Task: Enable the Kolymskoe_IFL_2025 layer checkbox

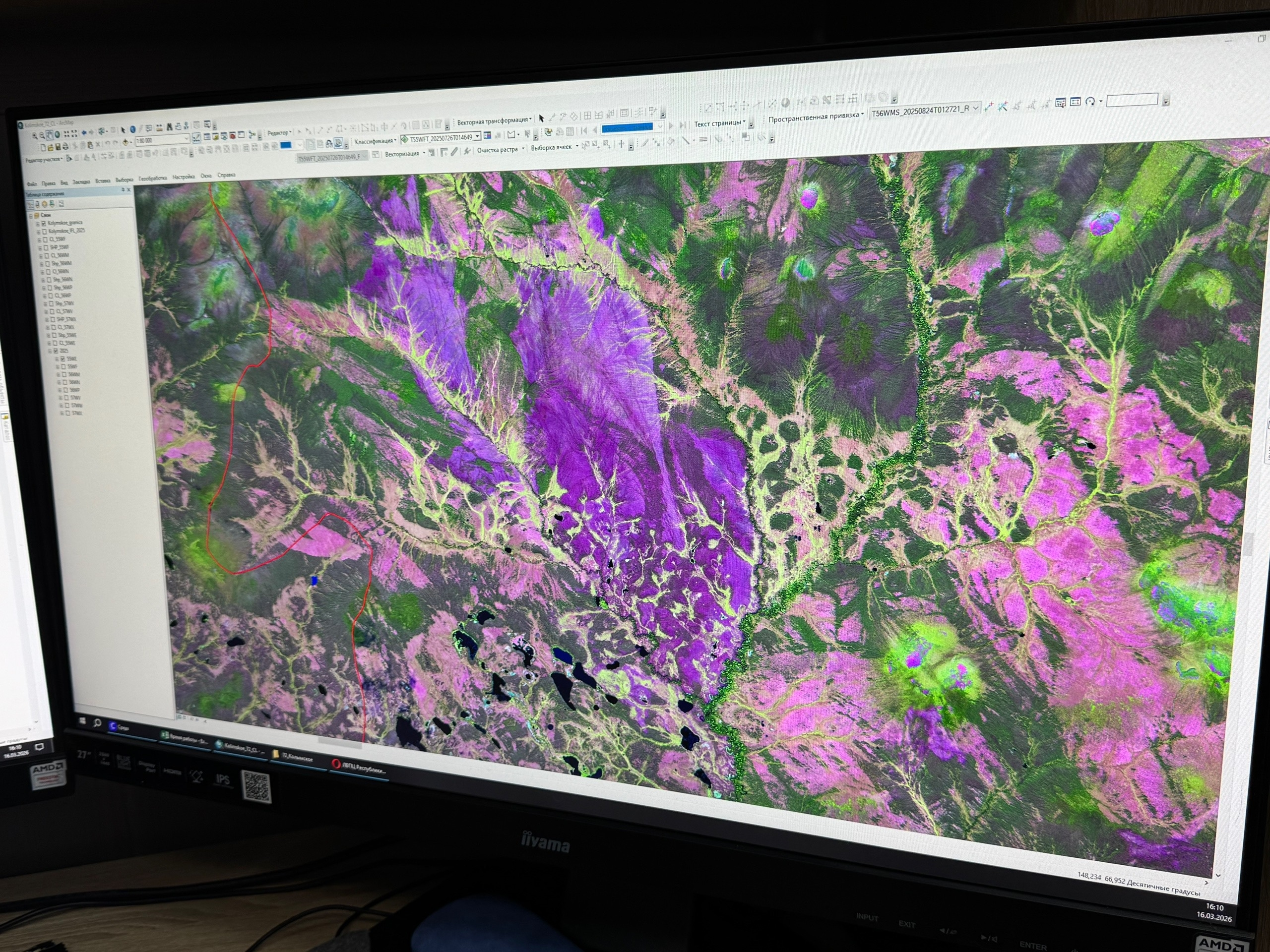Action: [45, 232]
